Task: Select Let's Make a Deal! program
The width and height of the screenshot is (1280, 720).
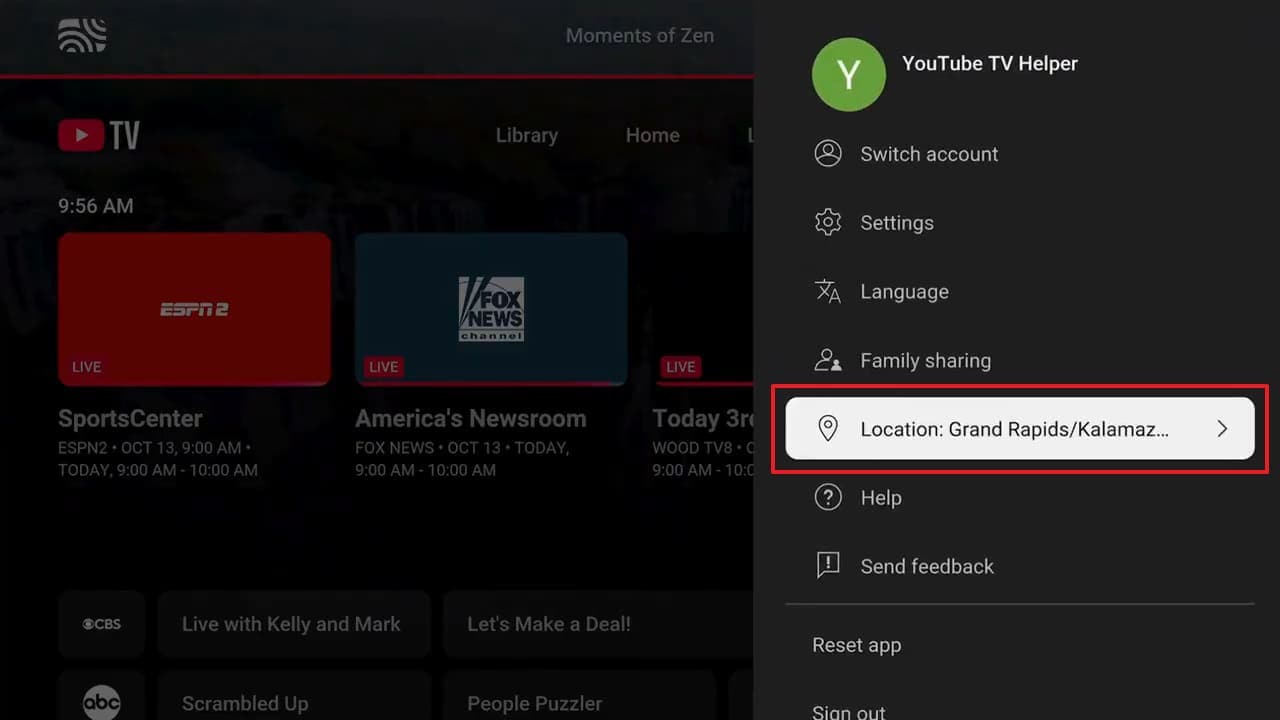Action: pos(597,624)
